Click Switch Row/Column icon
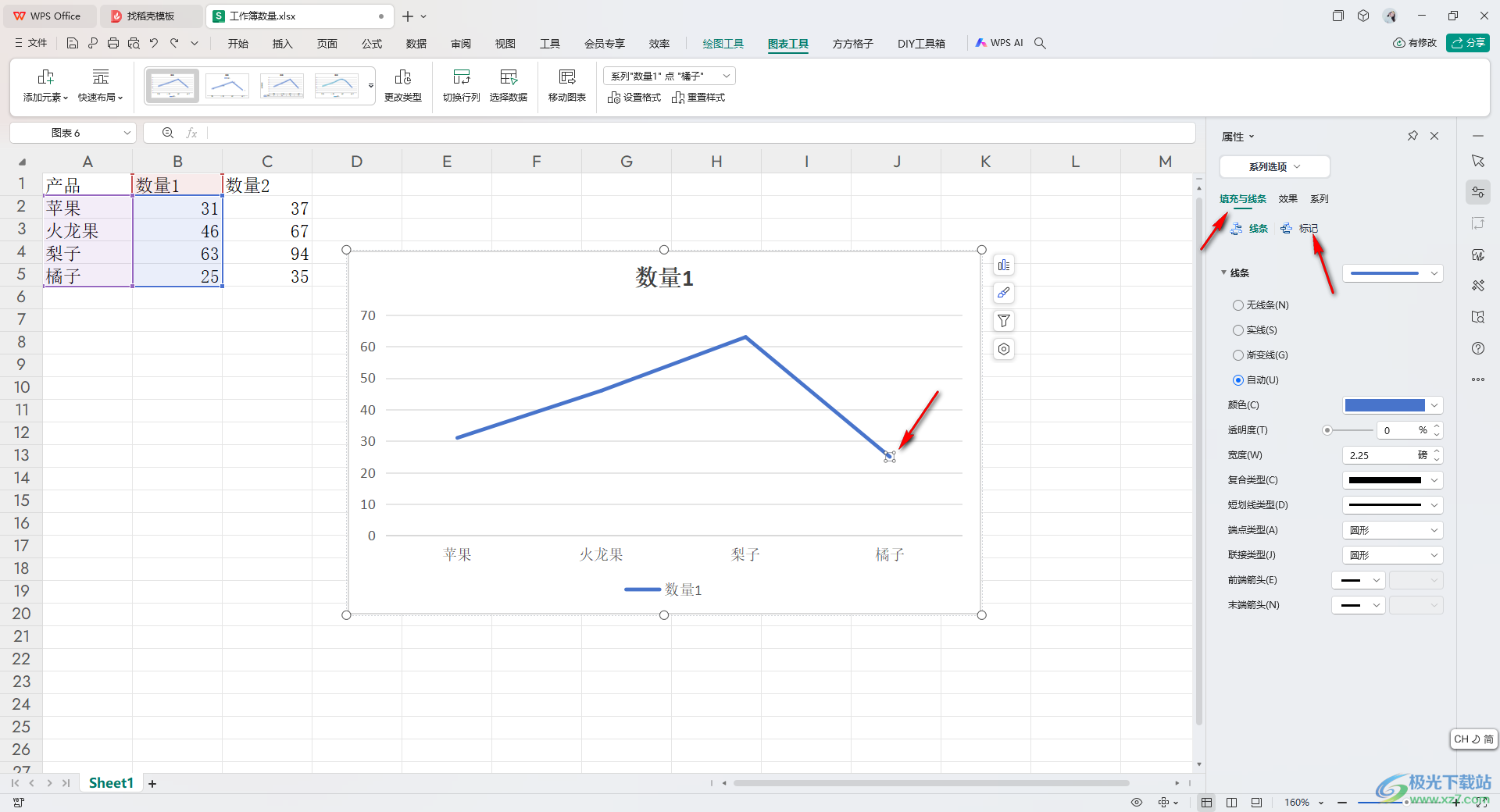Screen dimensions: 1500x812 [x=461, y=77]
